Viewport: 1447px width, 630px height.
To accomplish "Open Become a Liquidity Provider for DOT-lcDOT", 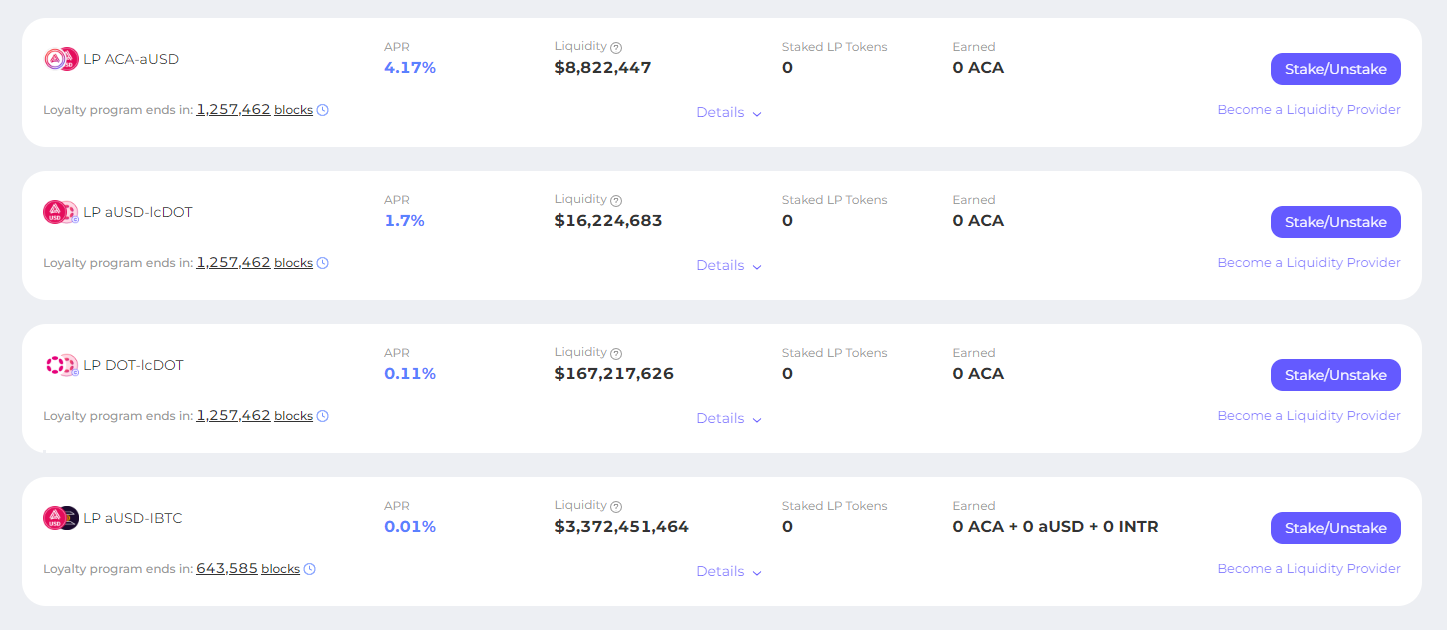I will [1309, 416].
